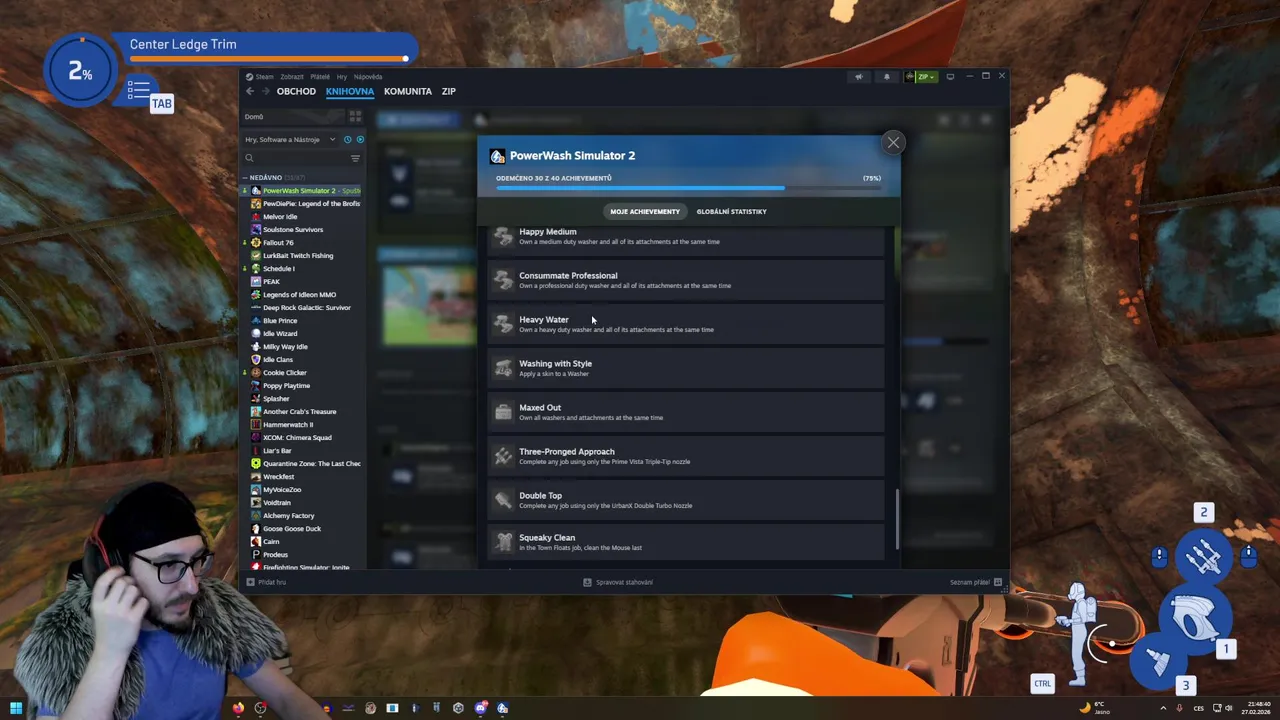Close the PowerWash Simulator 2 achievements overlay
Image resolution: width=1280 pixels, height=720 pixels.
[x=893, y=142]
